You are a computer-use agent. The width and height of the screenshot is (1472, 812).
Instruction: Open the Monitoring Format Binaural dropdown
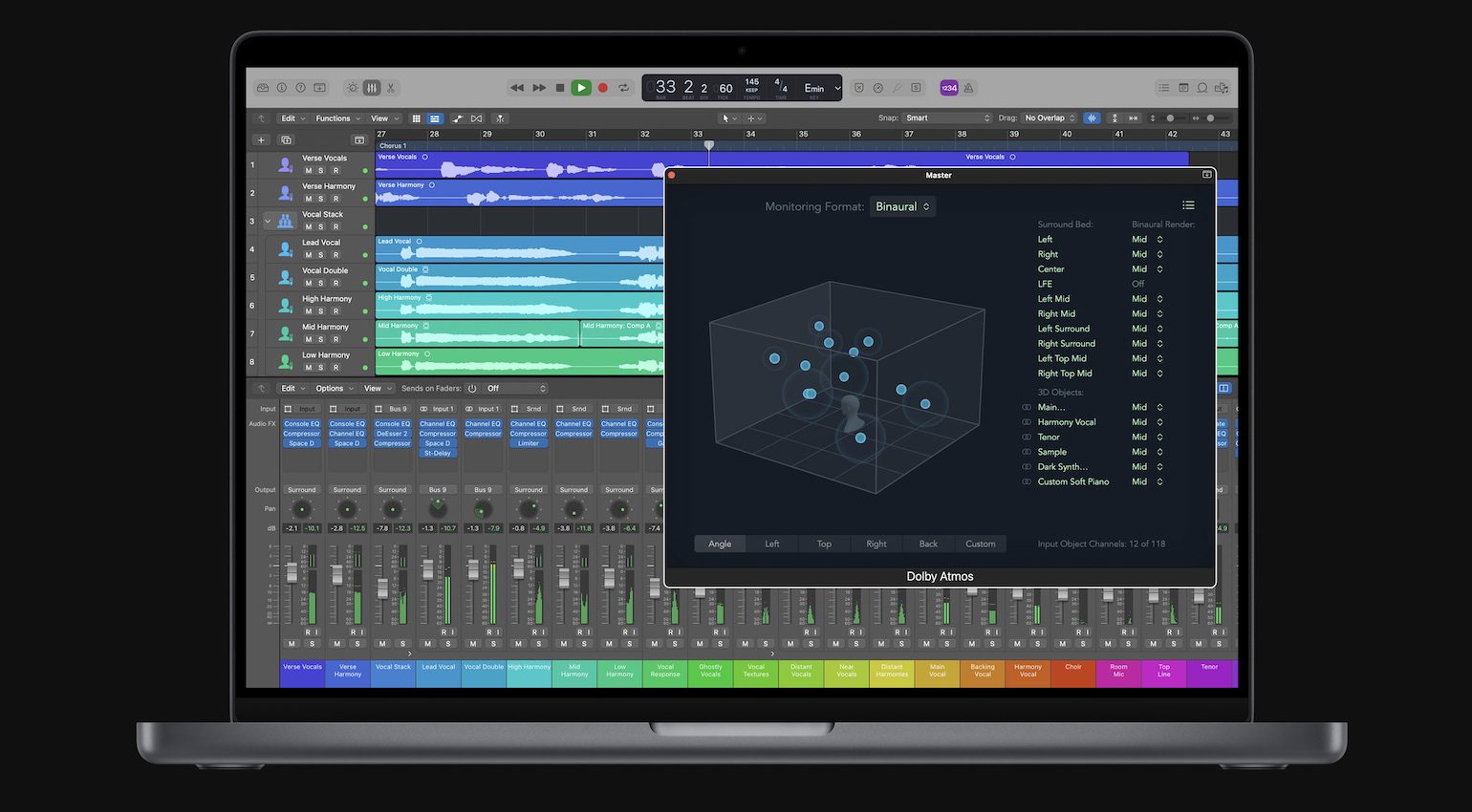tap(902, 206)
